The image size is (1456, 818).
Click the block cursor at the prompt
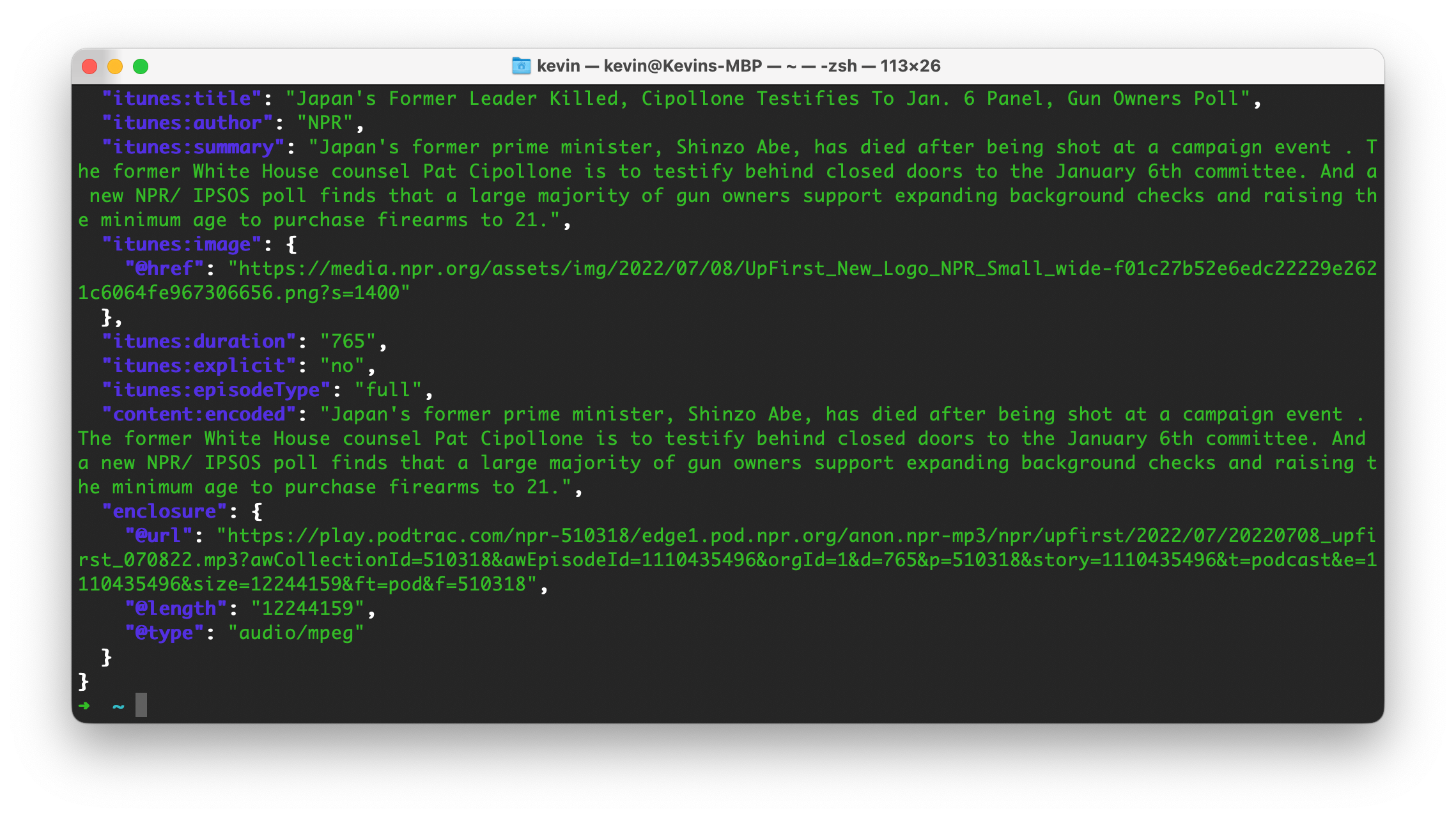tap(141, 705)
